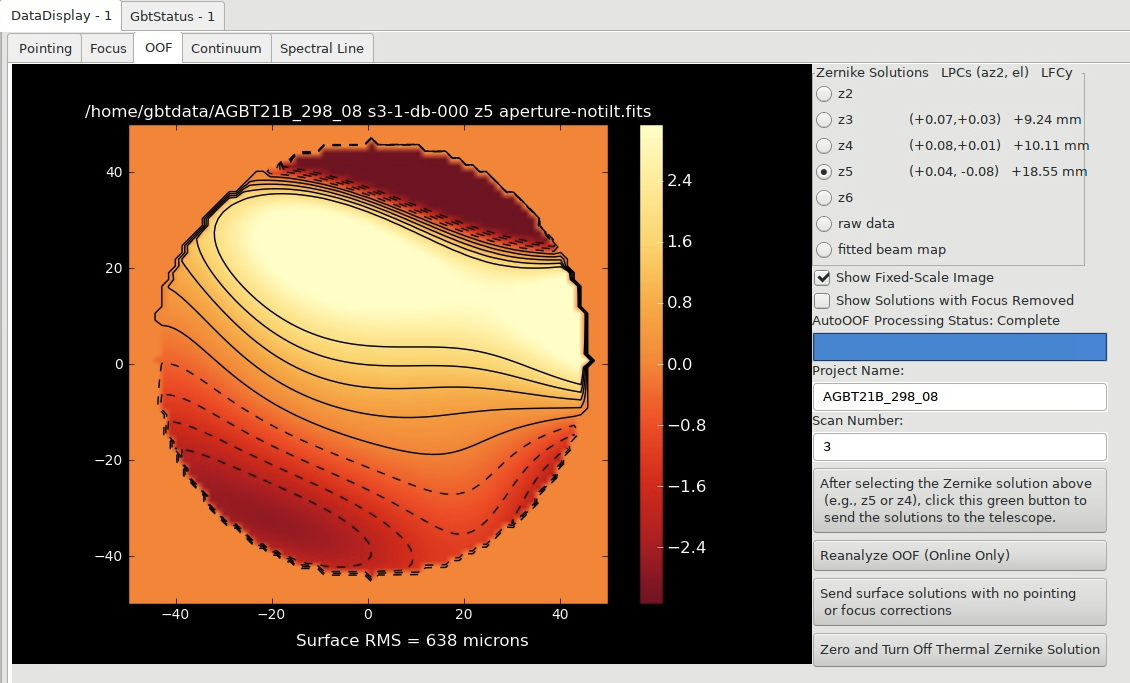Click the +9.24 mm LFCy value
Image resolution: width=1130 pixels, height=683 pixels.
(x=1047, y=120)
